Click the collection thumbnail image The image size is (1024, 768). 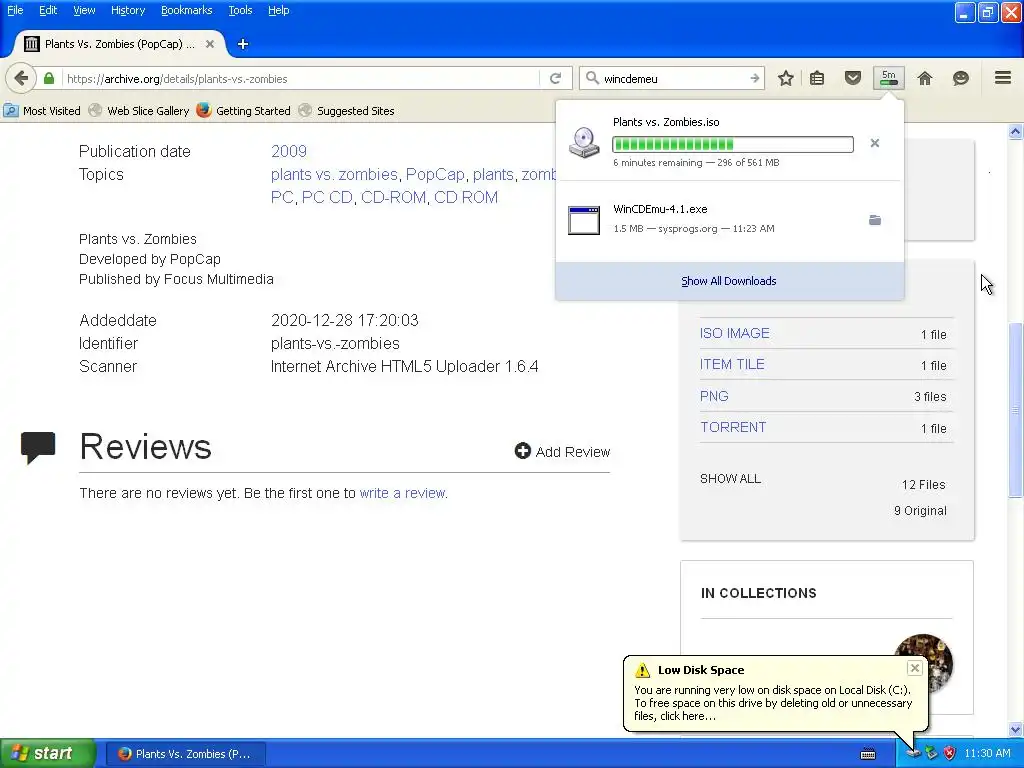tap(923, 662)
